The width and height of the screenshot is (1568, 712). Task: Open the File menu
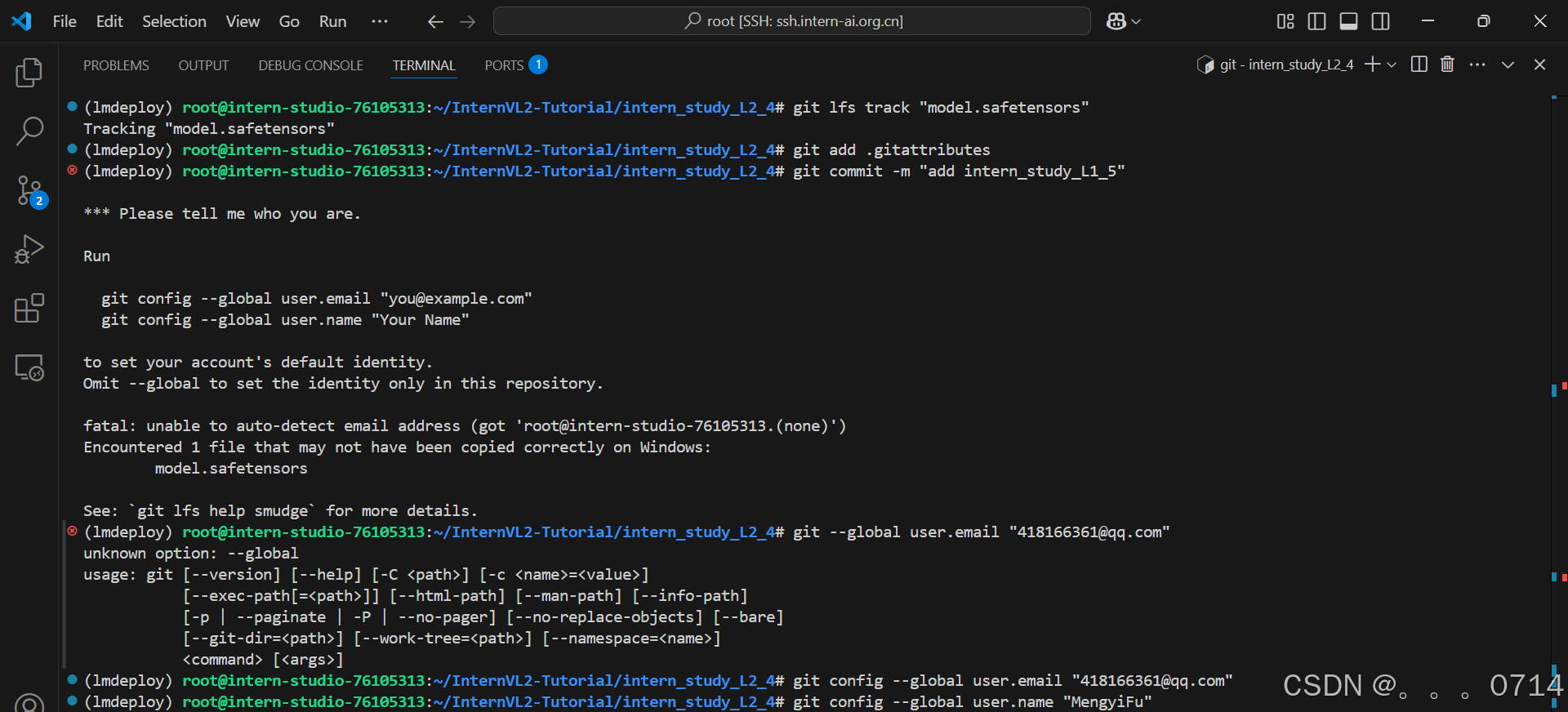pyautogui.click(x=65, y=21)
